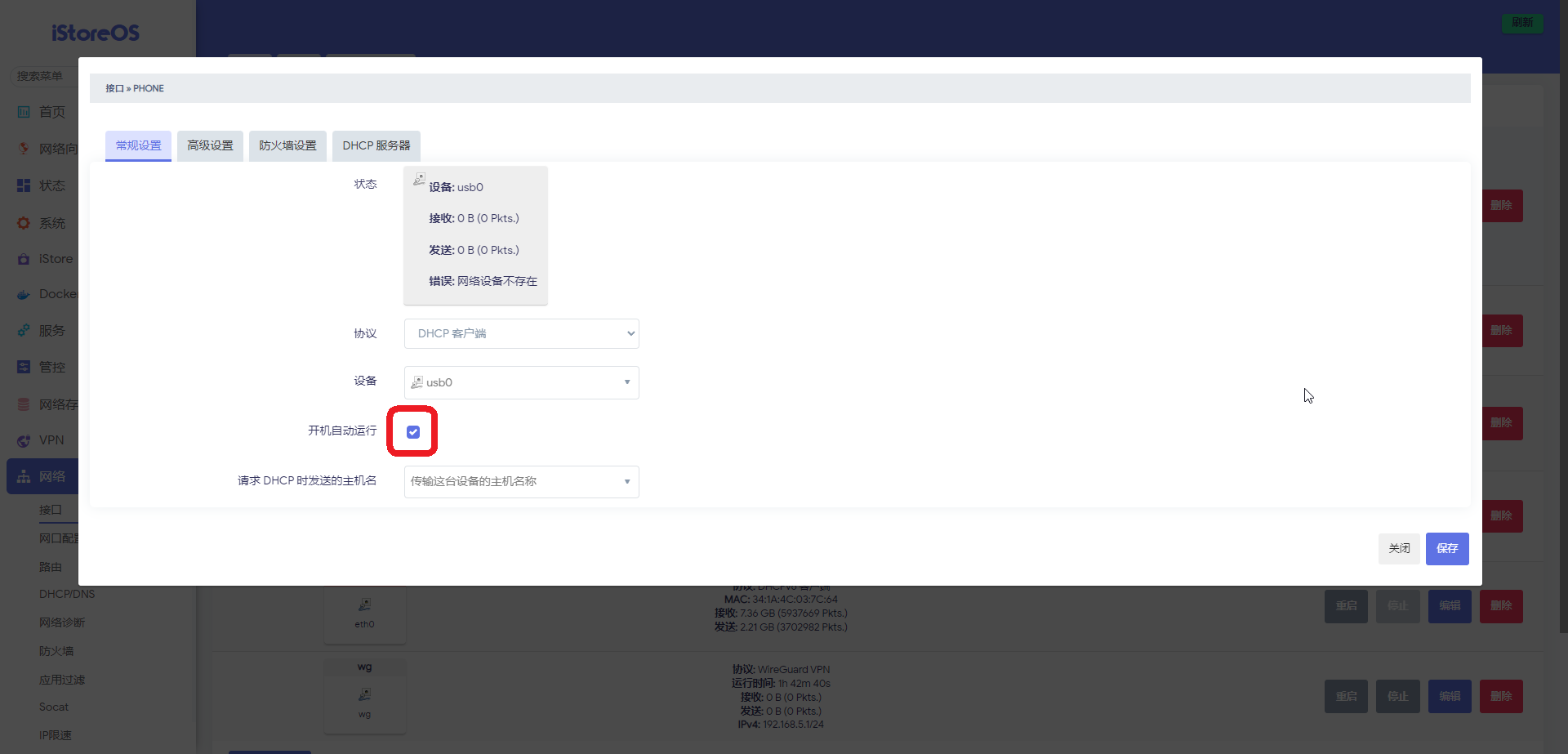
Task: Switch to the 高级设置 tab
Action: (209, 145)
